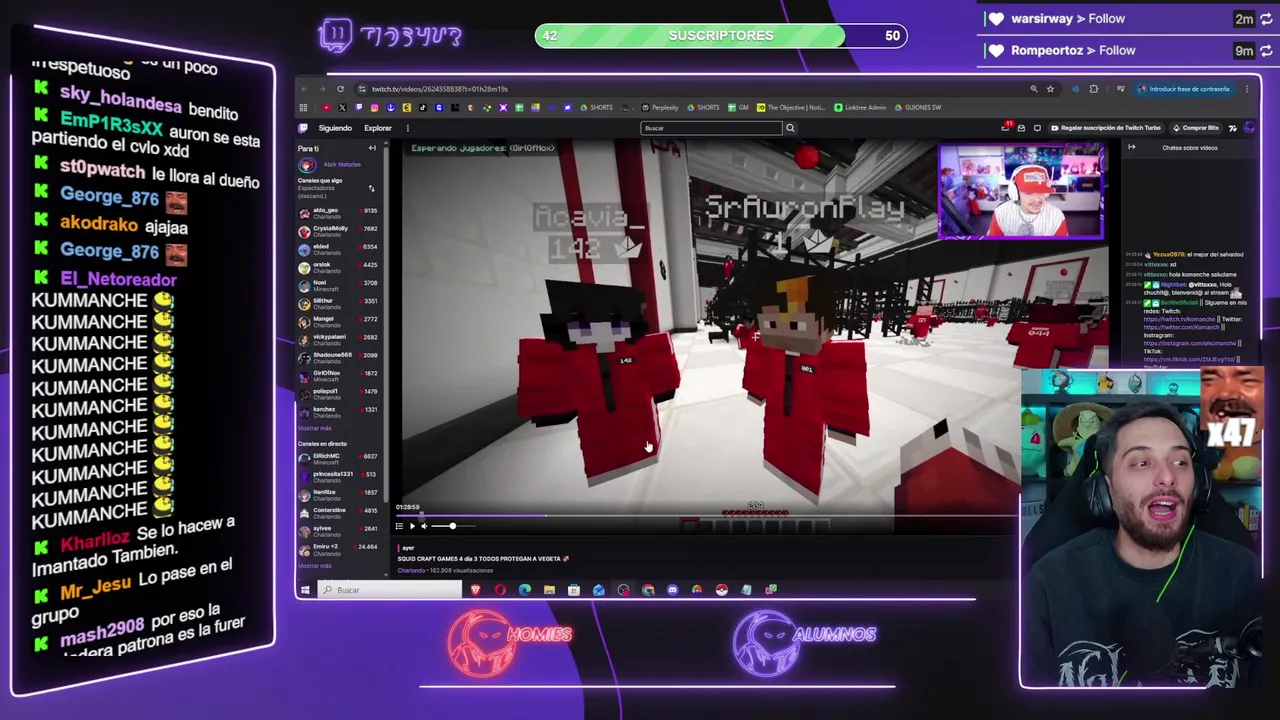Open the GM bookmark
The image size is (1280, 720).
pos(738,107)
